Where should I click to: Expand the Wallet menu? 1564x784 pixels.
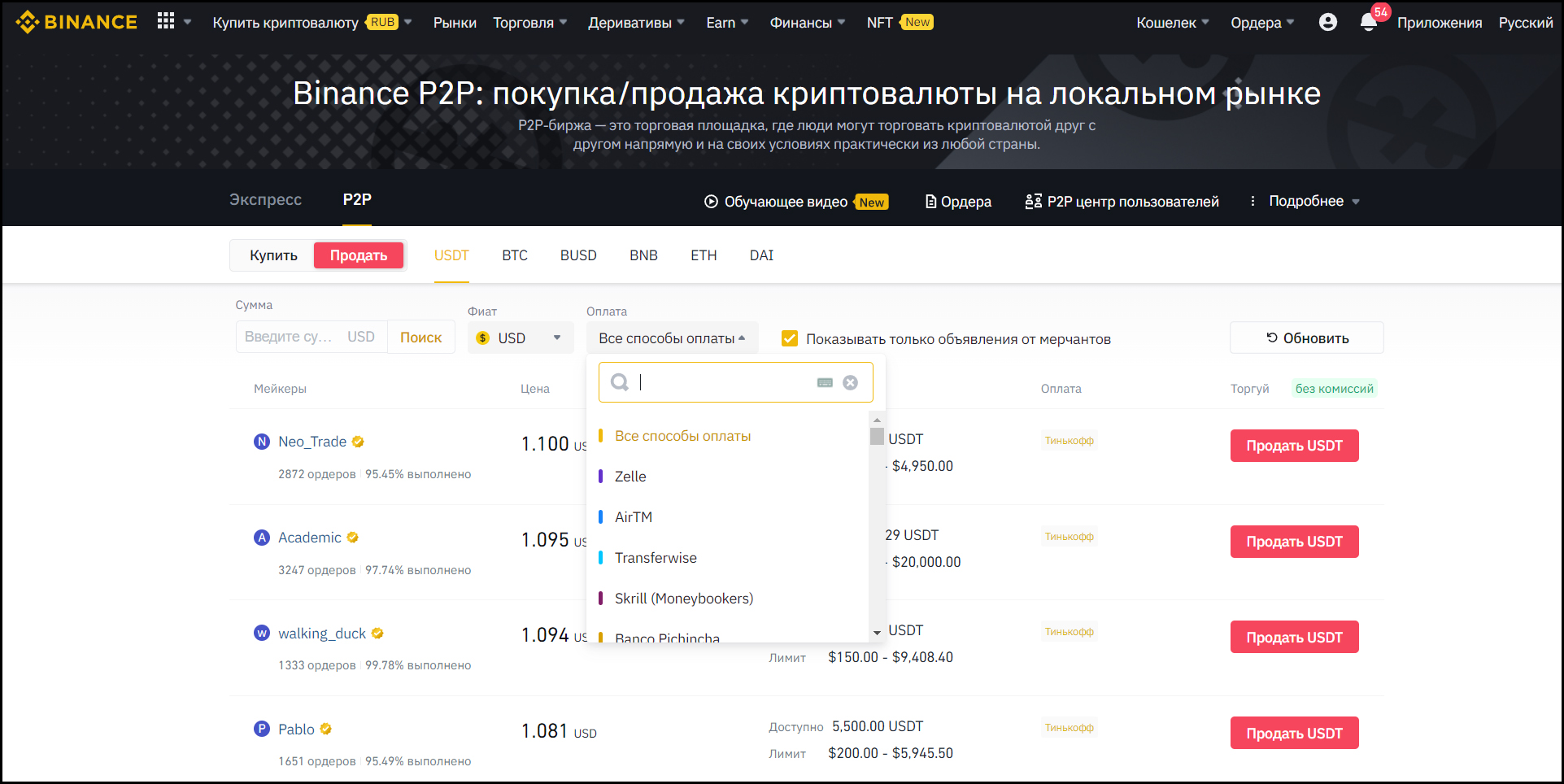[1173, 23]
